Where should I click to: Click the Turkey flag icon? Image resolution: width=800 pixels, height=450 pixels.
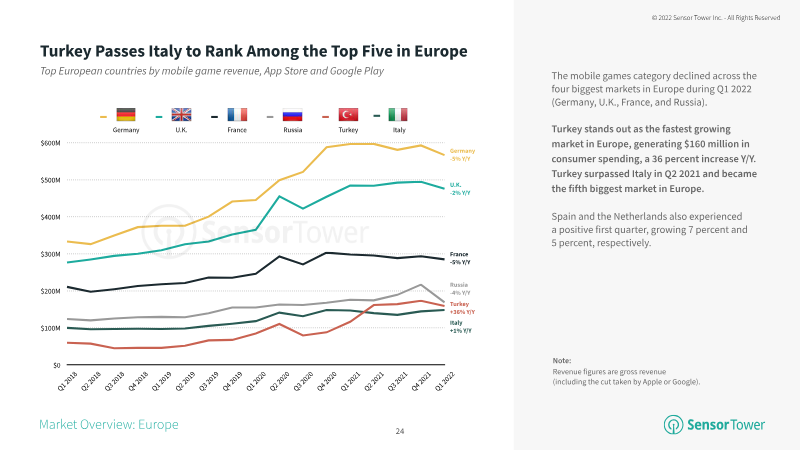348,115
